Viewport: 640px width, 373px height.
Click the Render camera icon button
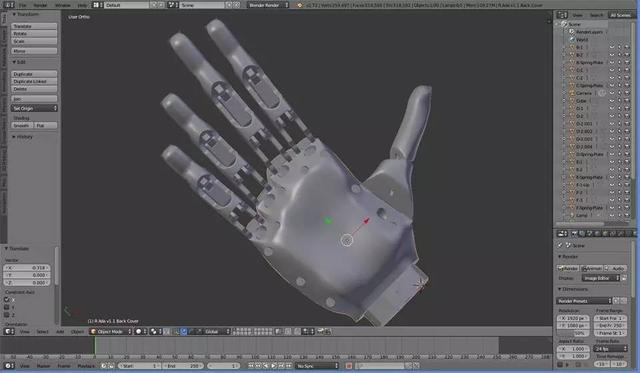[x=568, y=268]
